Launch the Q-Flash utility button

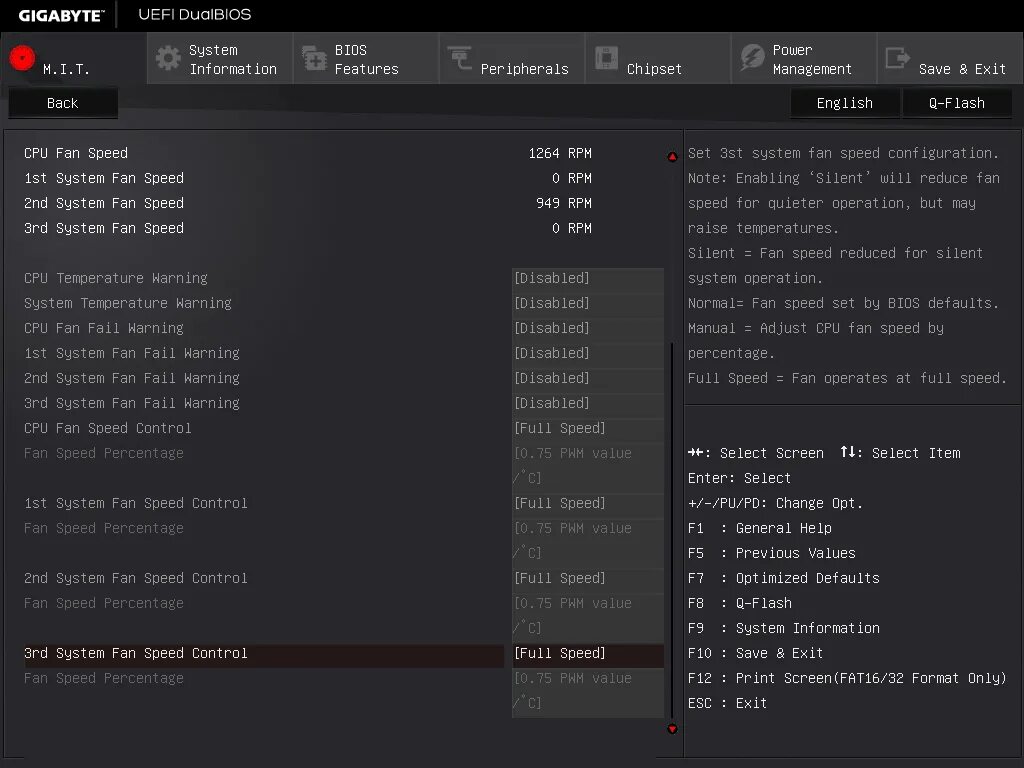[x=957, y=103]
